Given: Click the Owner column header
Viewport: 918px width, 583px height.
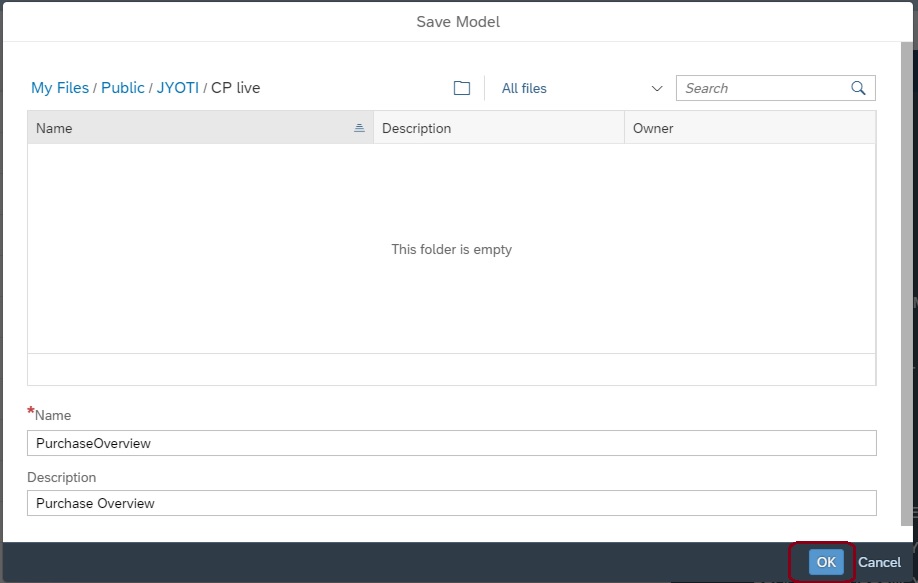Looking at the screenshot, I should tap(750, 128).
